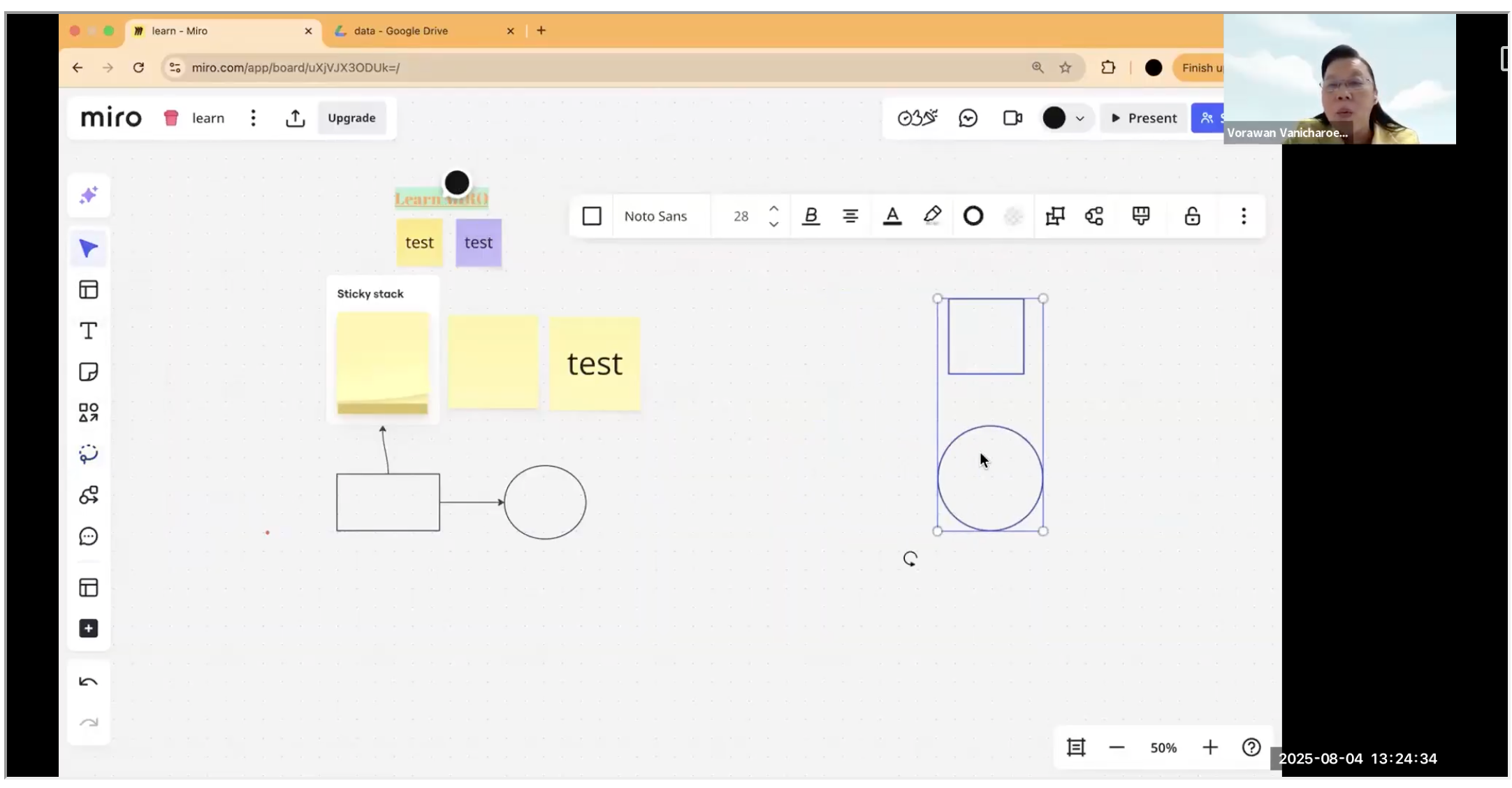Select the Text tool in the sidebar

[x=89, y=331]
